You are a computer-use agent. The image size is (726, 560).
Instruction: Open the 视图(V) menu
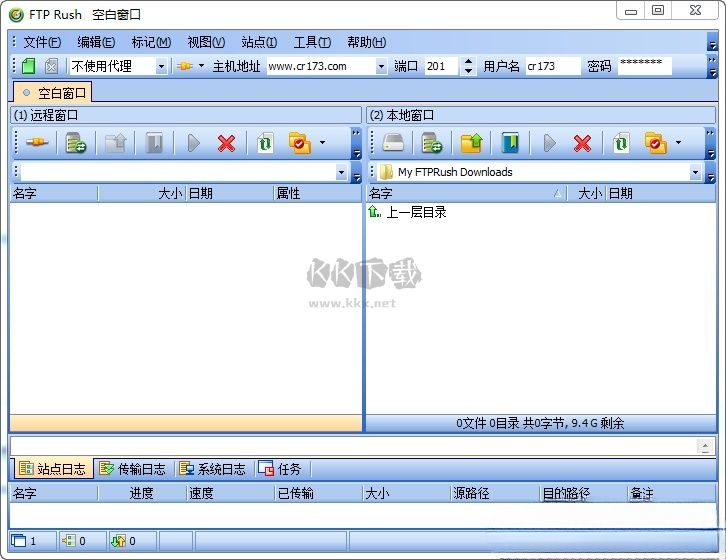(x=206, y=42)
